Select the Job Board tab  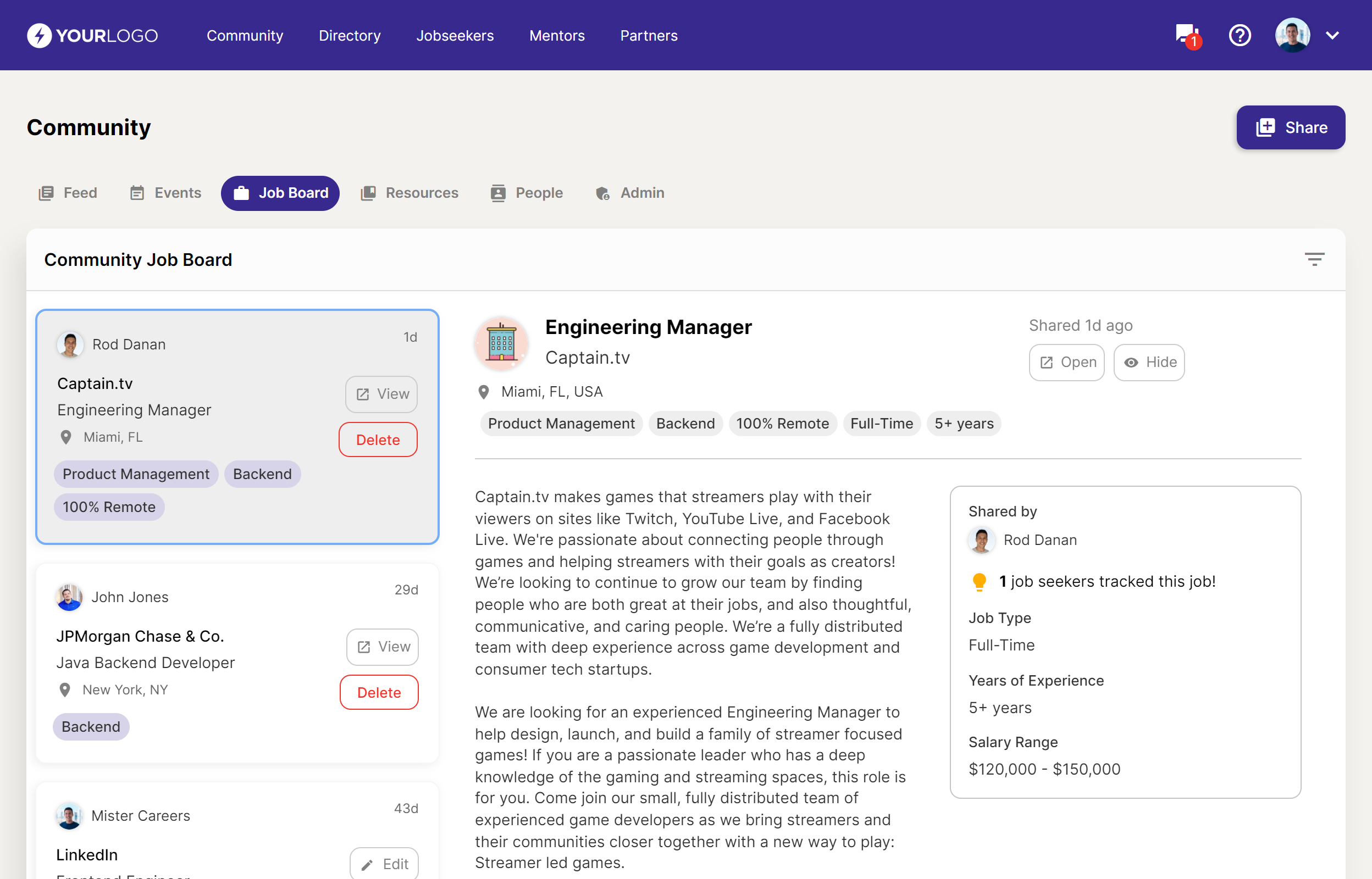[x=280, y=193]
